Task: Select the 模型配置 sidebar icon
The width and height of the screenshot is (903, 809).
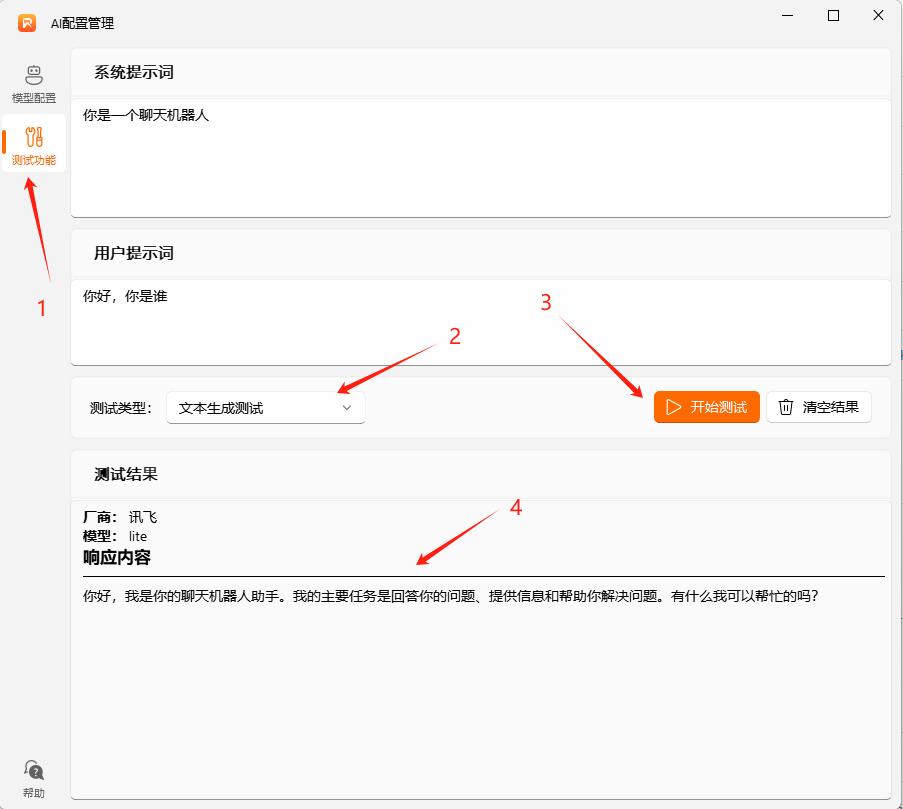Action: point(34,82)
